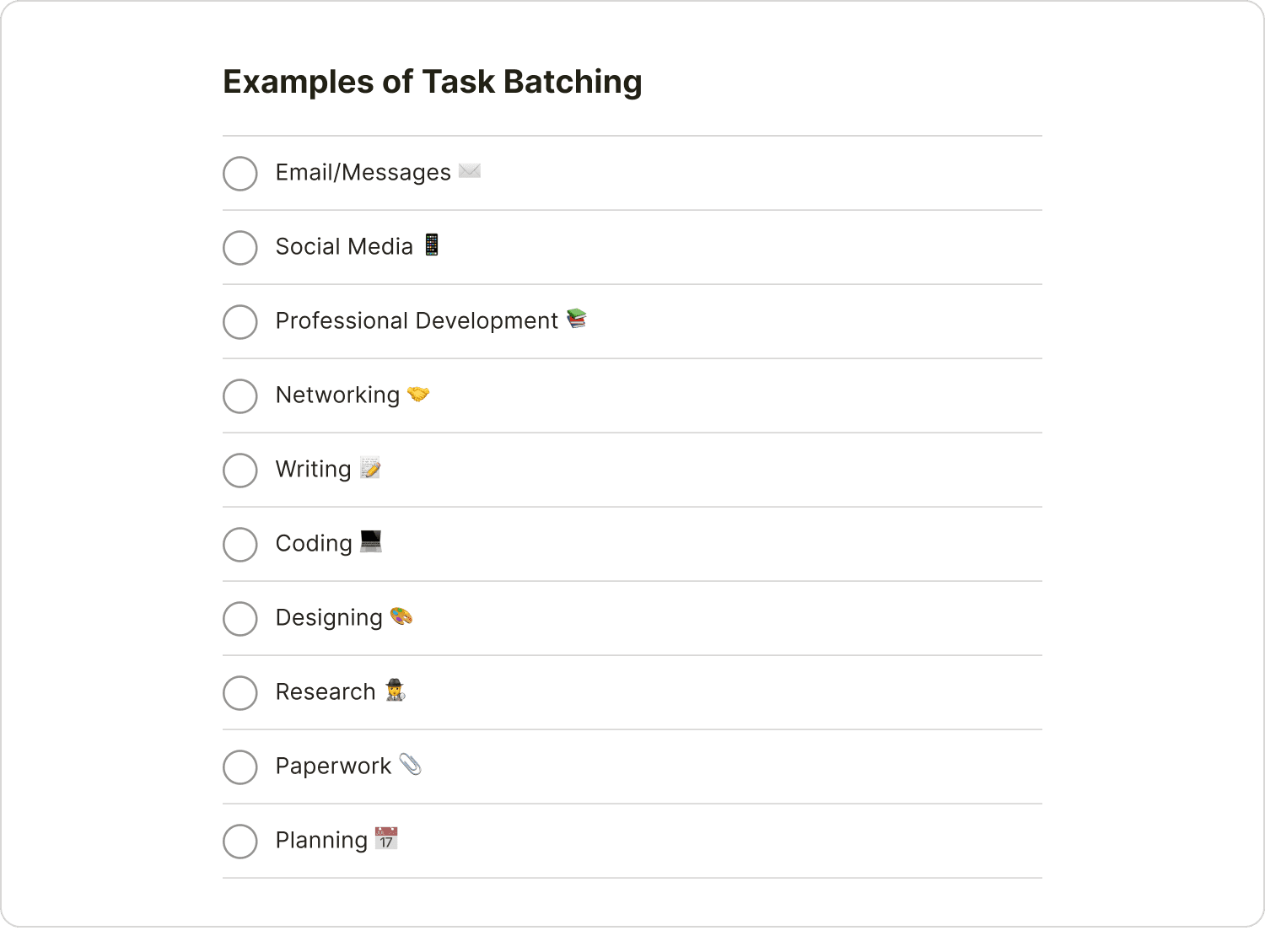This screenshot has width=1265, height=952.
Task: Select the Professional Development checkbox
Action: tap(240, 322)
